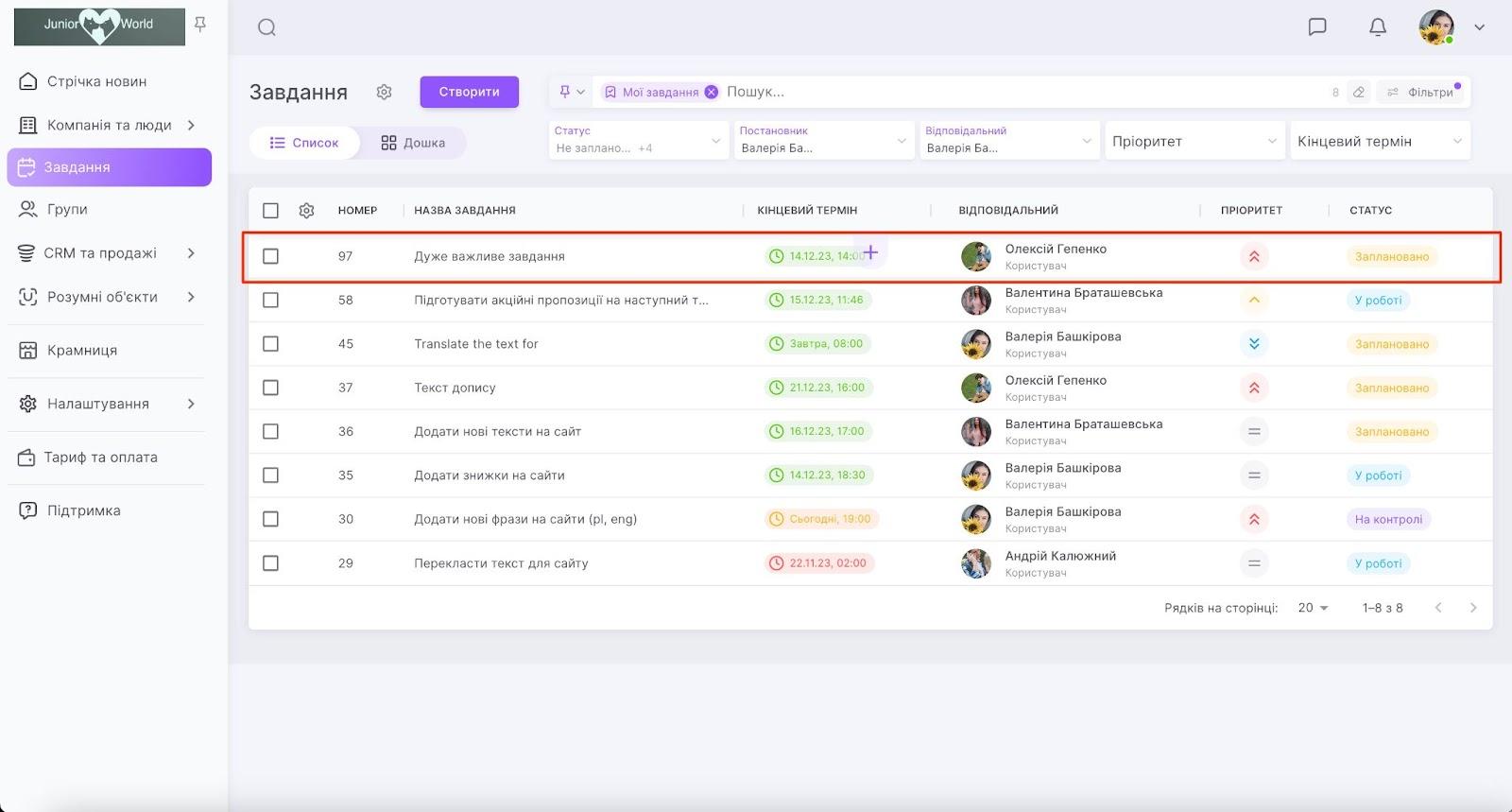This screenshot has width=1512, height=812.
Task: Click the search magnifier icon in top bar
Action: click(x=266, y=27)
